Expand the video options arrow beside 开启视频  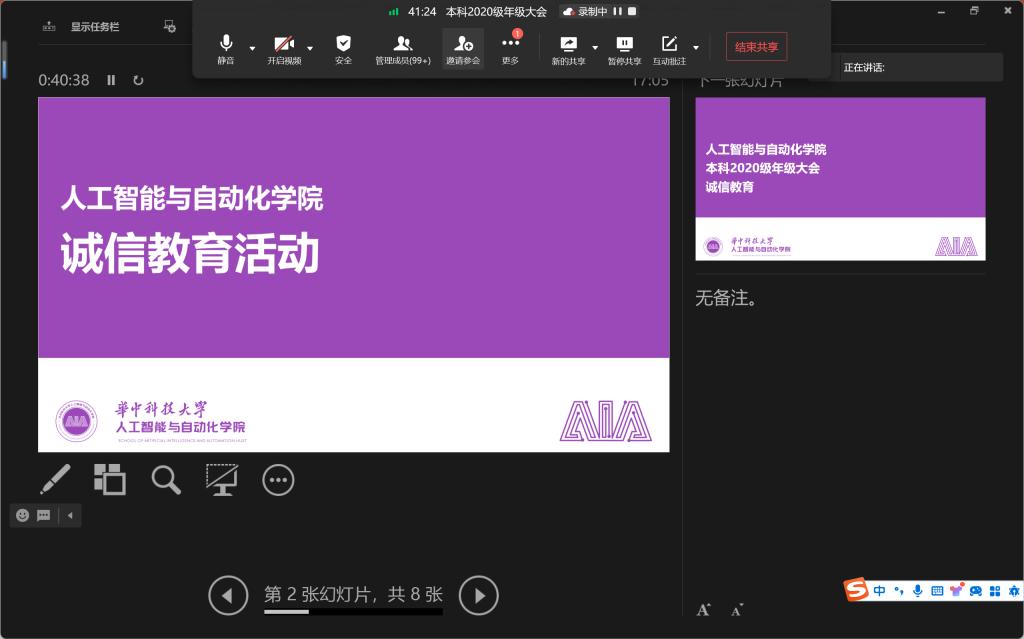click(310, 48)
